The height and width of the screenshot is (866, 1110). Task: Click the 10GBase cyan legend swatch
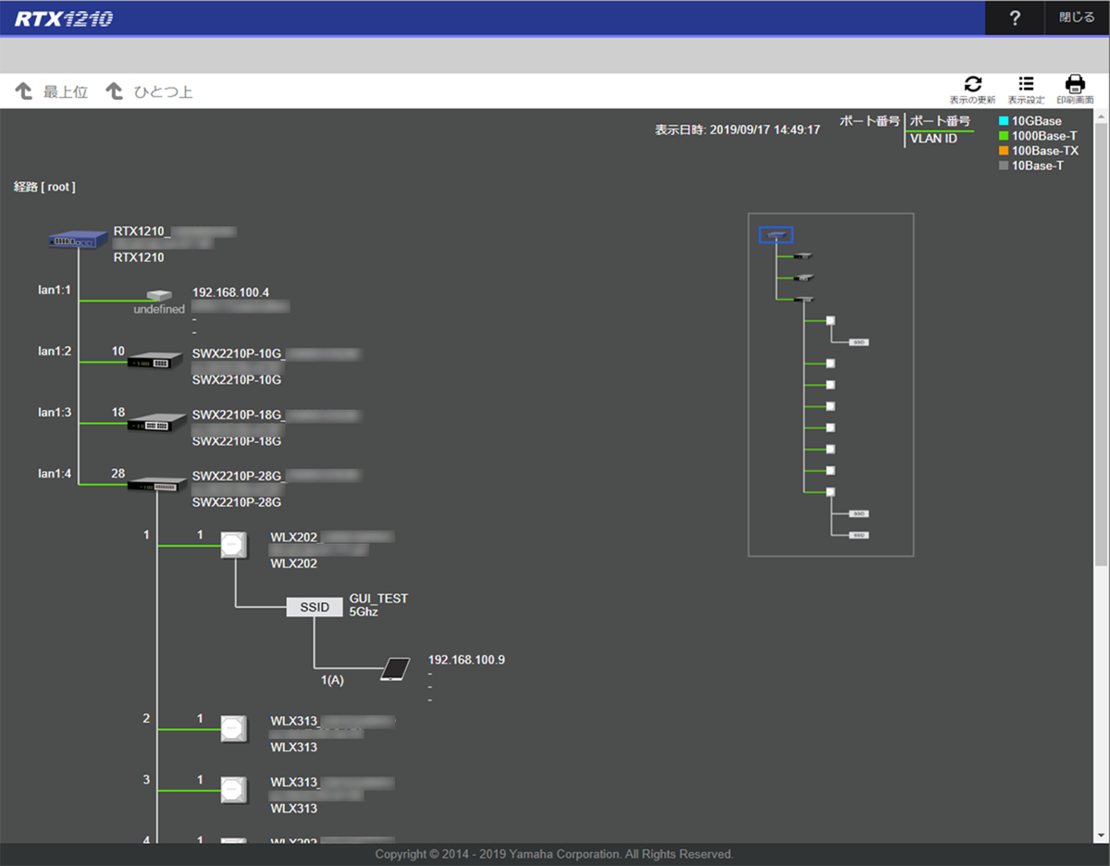[1003, 121]
